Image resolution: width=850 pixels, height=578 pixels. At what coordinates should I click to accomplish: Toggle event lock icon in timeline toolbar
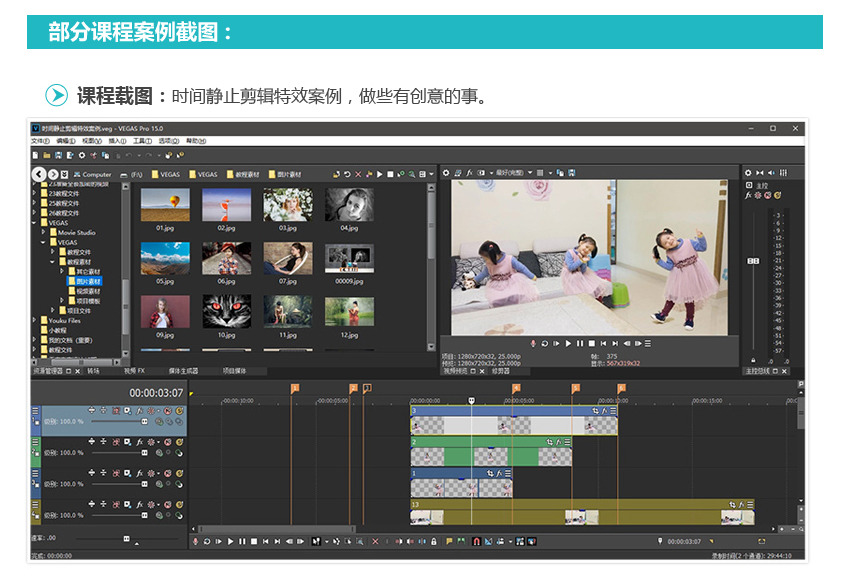tap(434, 541)
